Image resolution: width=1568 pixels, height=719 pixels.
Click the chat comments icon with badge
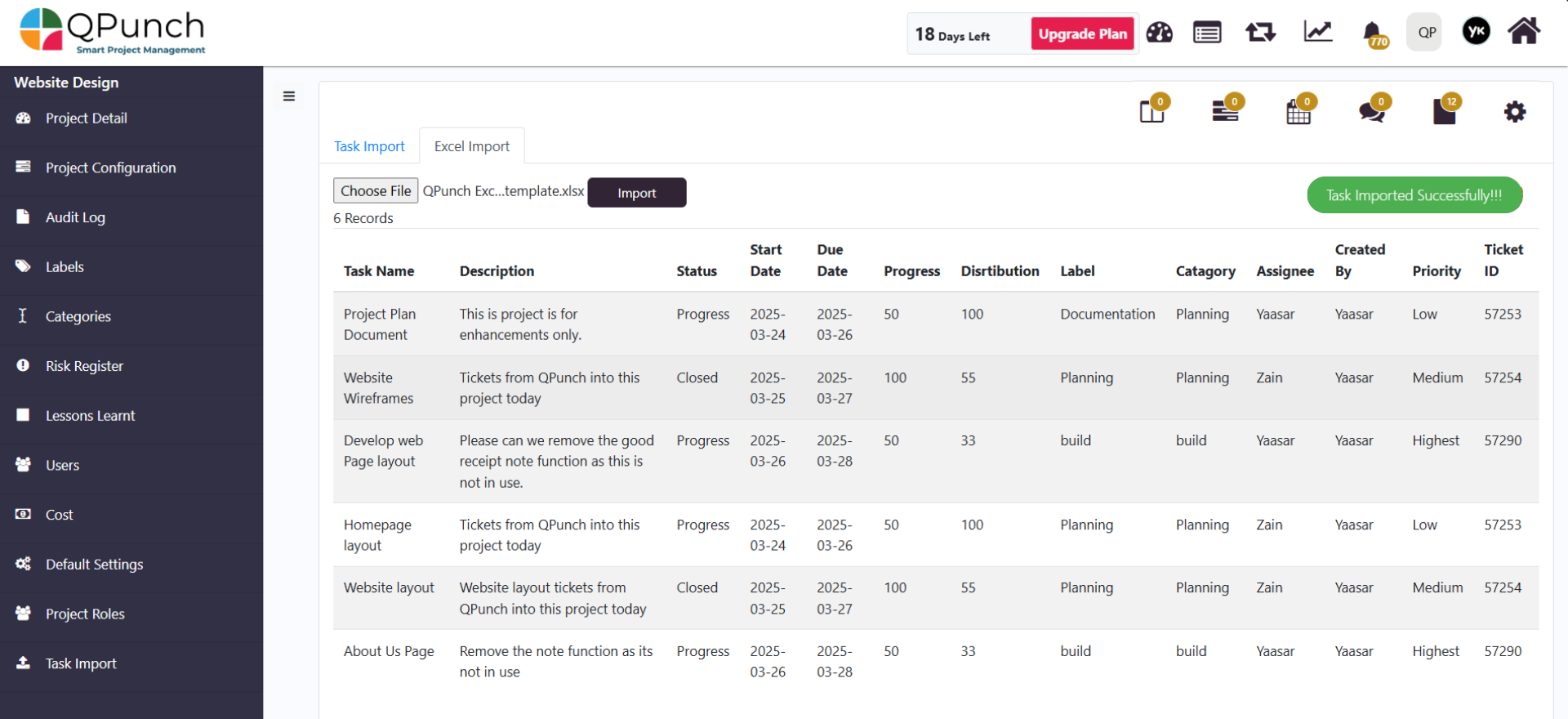coord(1372,111)
